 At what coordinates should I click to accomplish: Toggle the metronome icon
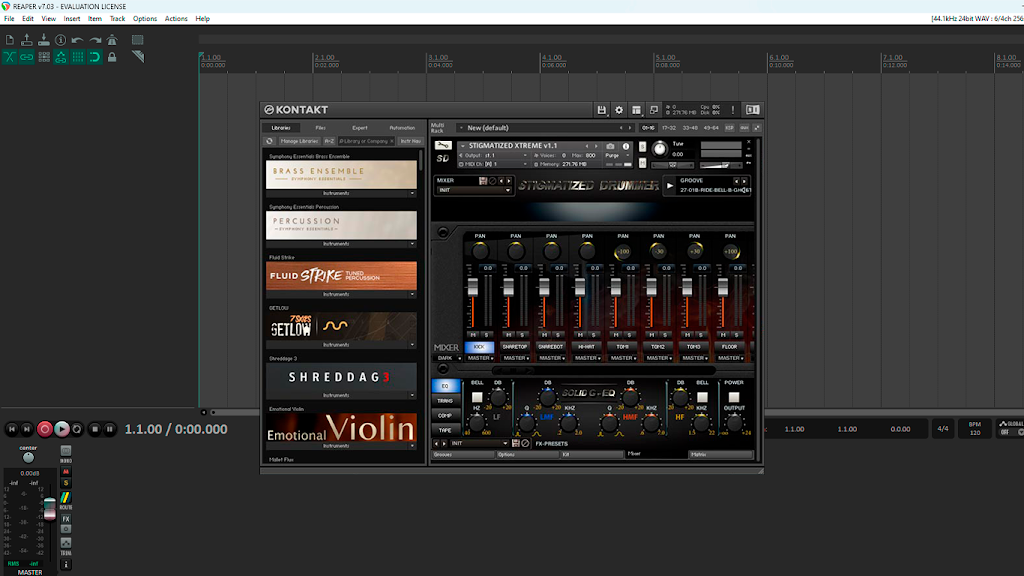(x=112, y=40)
